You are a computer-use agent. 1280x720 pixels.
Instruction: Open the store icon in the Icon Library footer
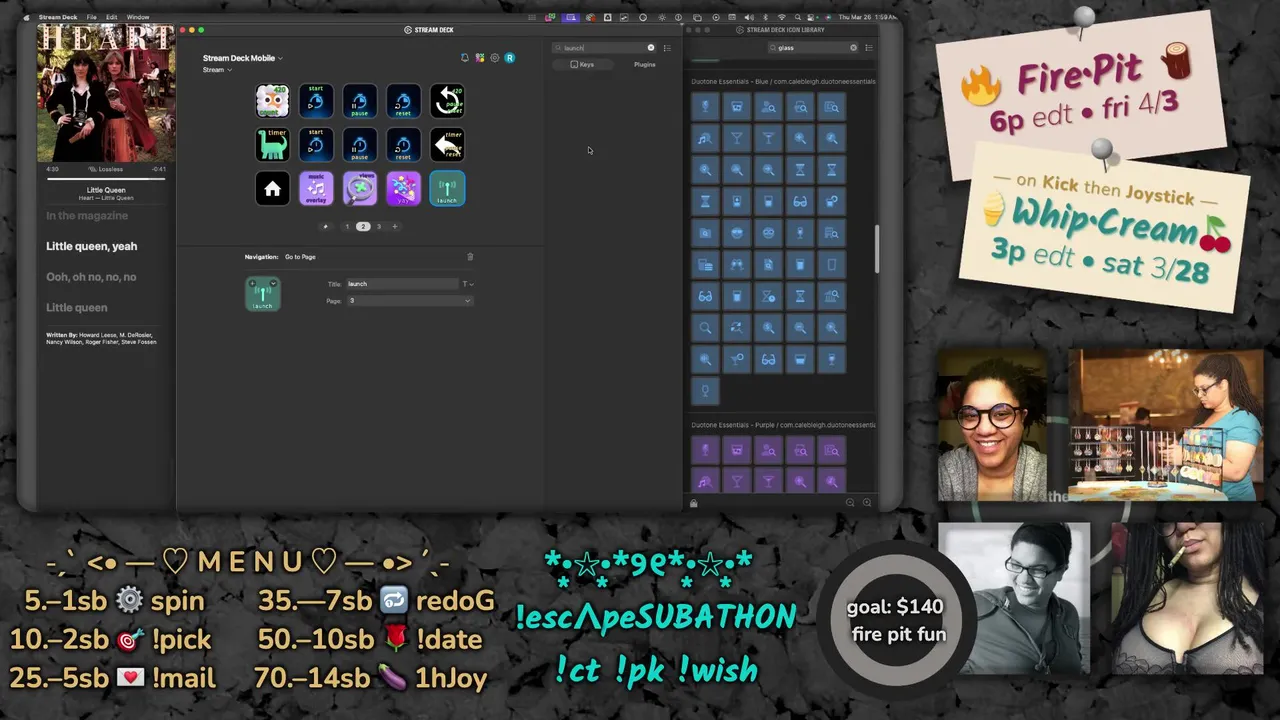point(694,503)
